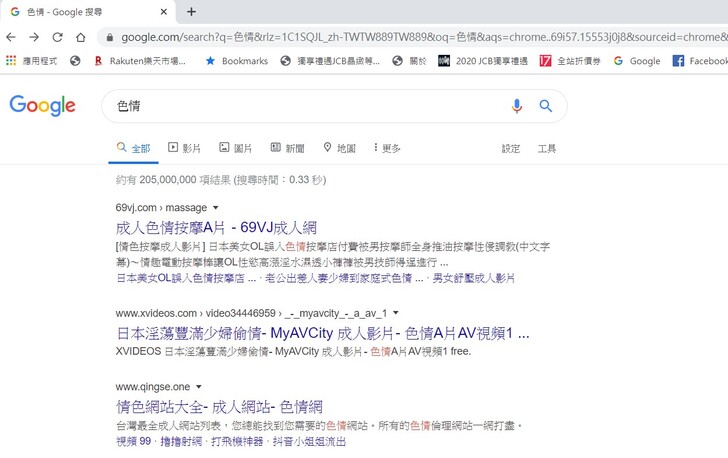Open the 69VJ成人網 result title
The height and width of the screenshot is (458, 728).
tap(216, 228)
